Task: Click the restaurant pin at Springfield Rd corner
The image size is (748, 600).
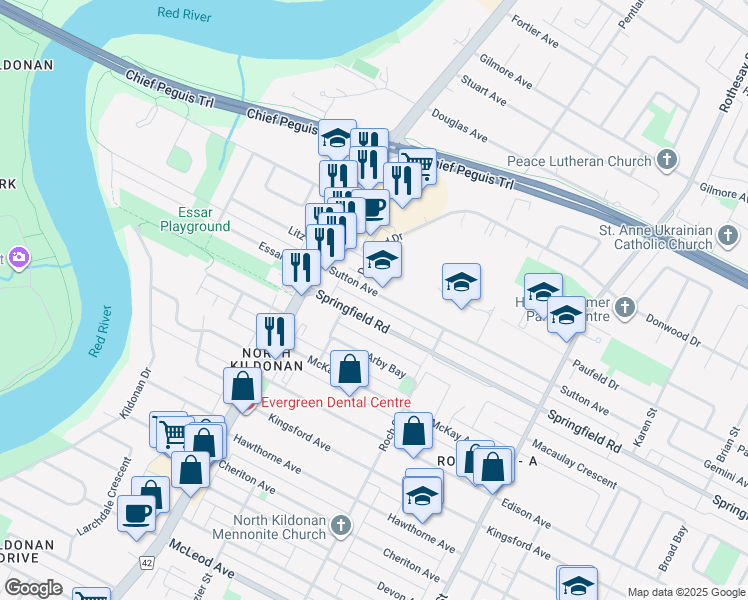Action: click(x=301, y=269)
